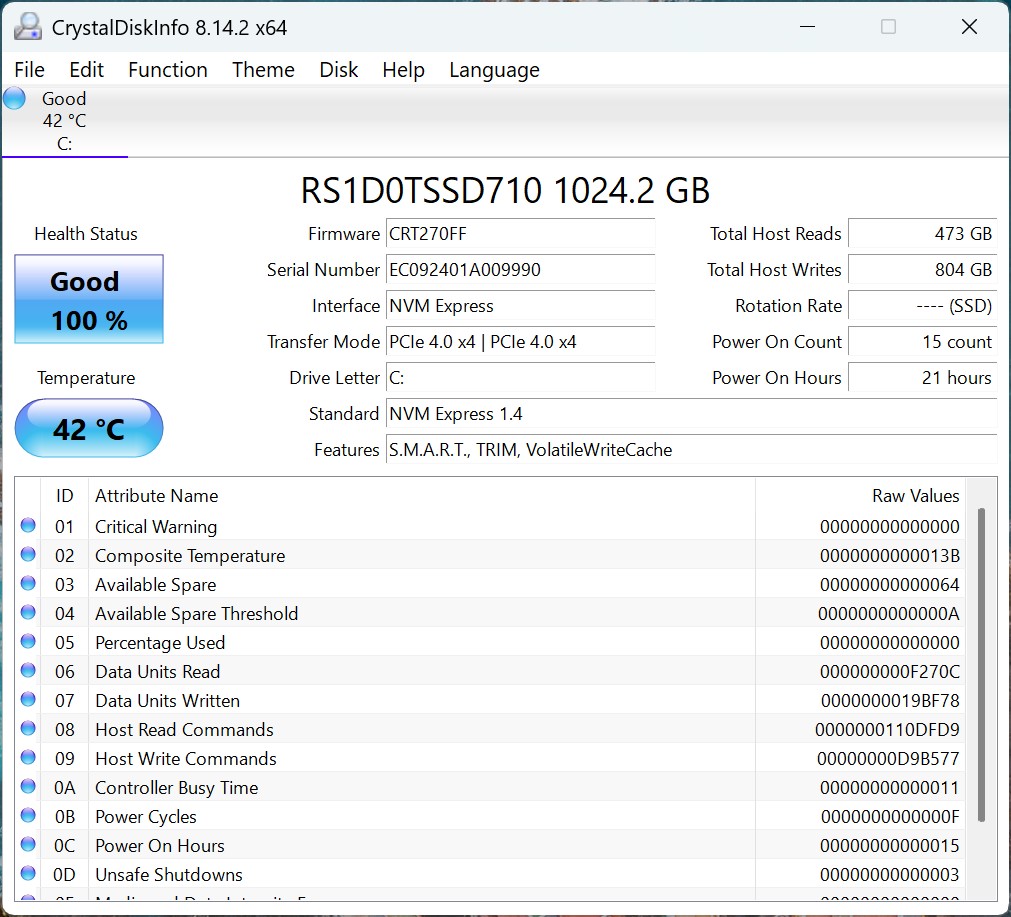Select the C: drive good status orb
The height and width of the screenshot is (917, 1011).
pos(15,98)
